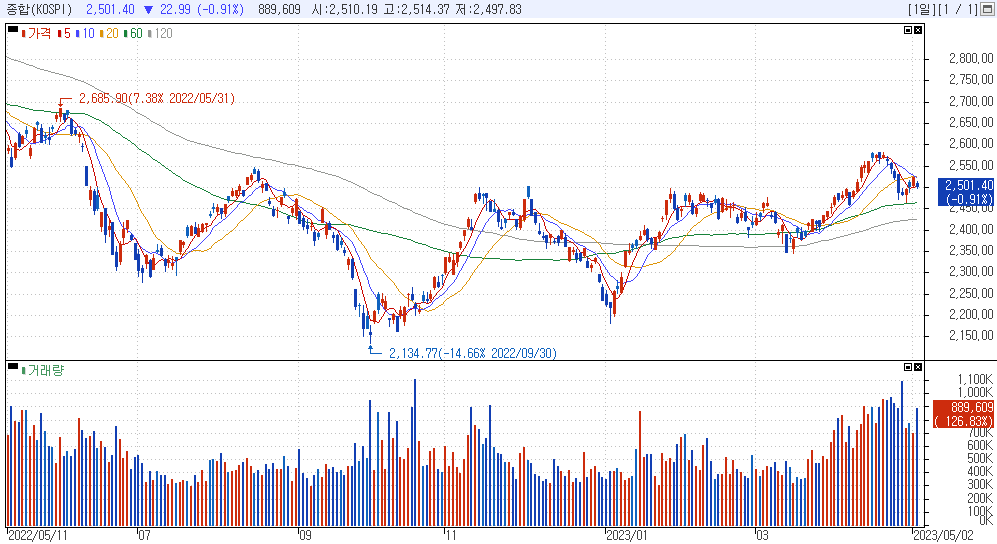The height and width of the screenshot is (544, 997).
Task: Click the current value 2,501.40 in header
Action: [x=110, y=10]
